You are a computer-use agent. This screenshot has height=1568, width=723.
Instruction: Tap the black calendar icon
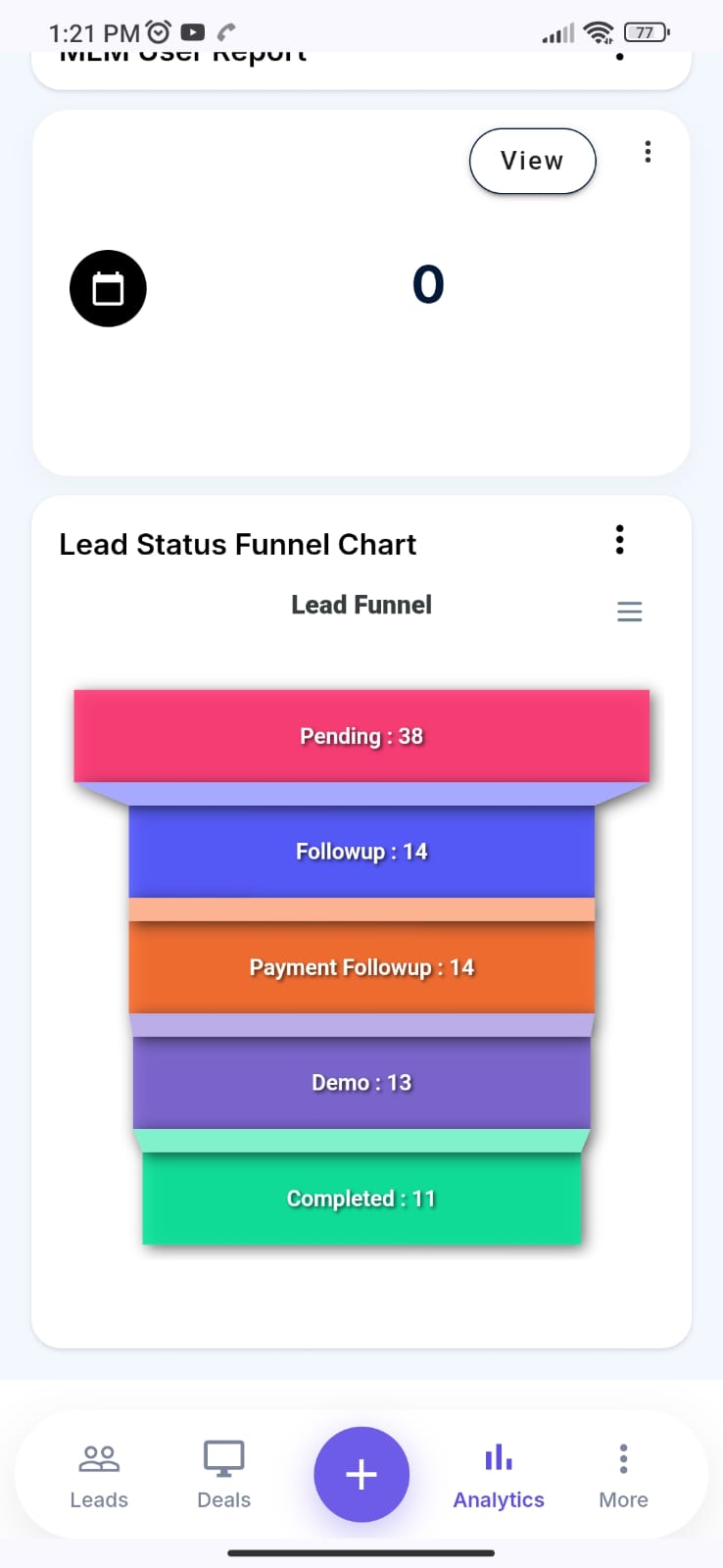(108, 289)
